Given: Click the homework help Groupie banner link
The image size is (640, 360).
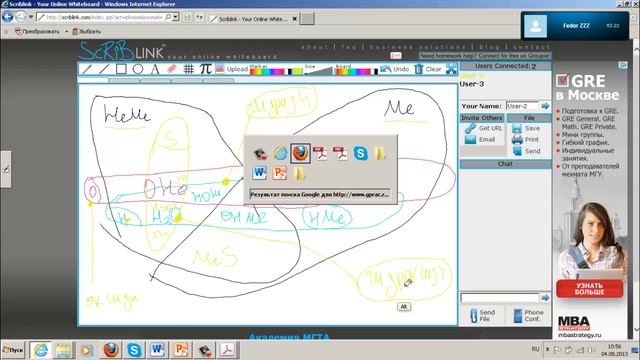Looking at the screenshot, I should click(x=485, y=56).
